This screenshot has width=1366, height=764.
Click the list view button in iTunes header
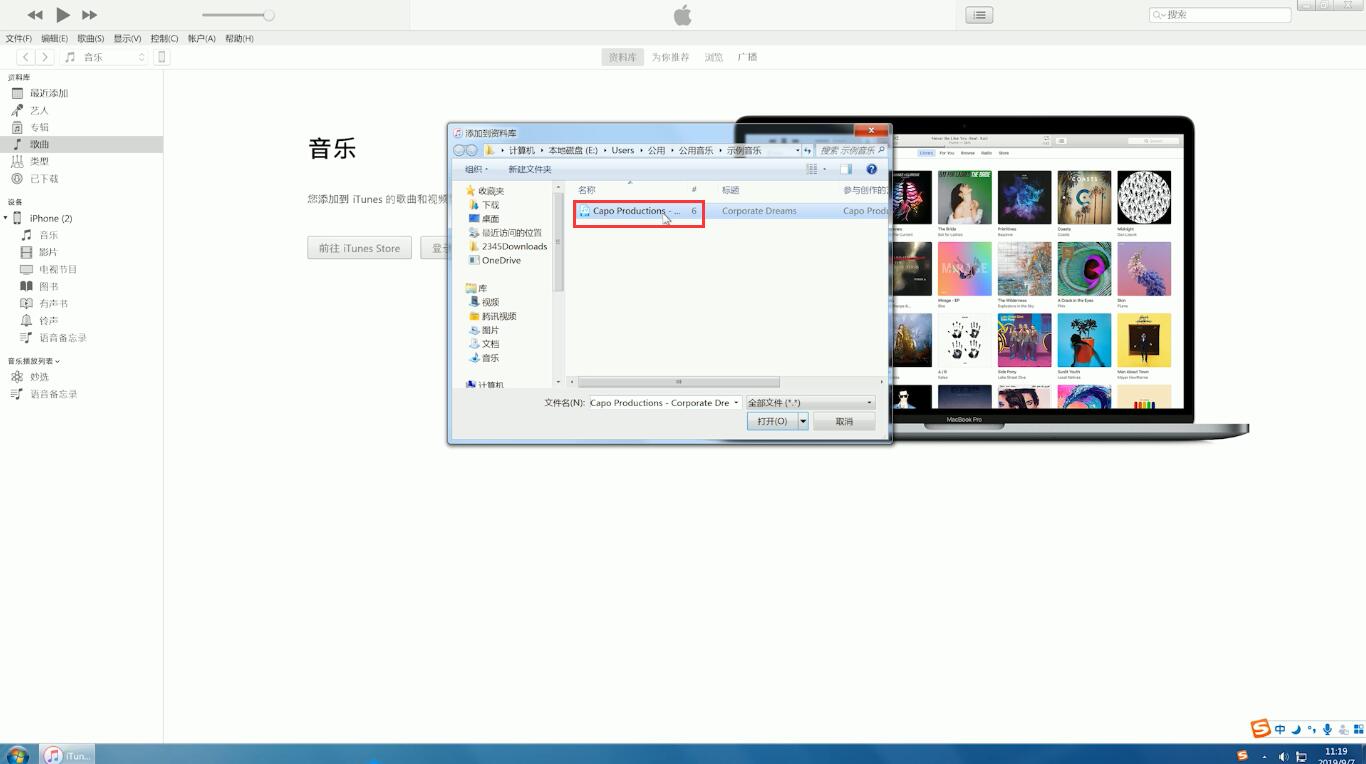pos(979,15)
